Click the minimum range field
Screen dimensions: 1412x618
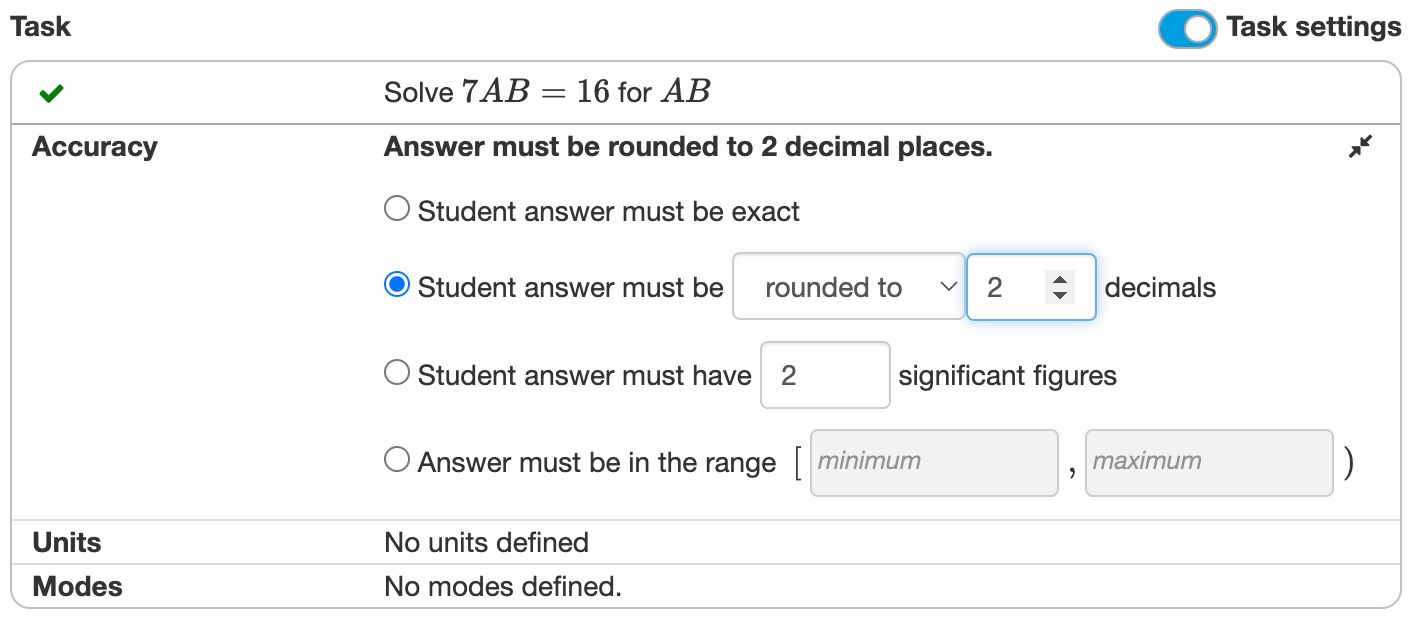pyautogui.click(x=933, y=462)
